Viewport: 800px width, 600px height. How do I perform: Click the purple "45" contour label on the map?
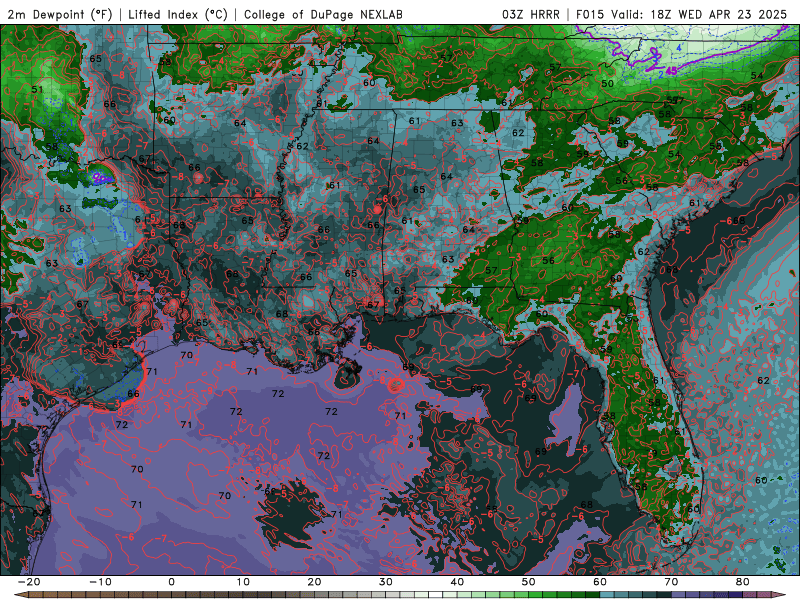pyautogui.click(x=671, y=71)
